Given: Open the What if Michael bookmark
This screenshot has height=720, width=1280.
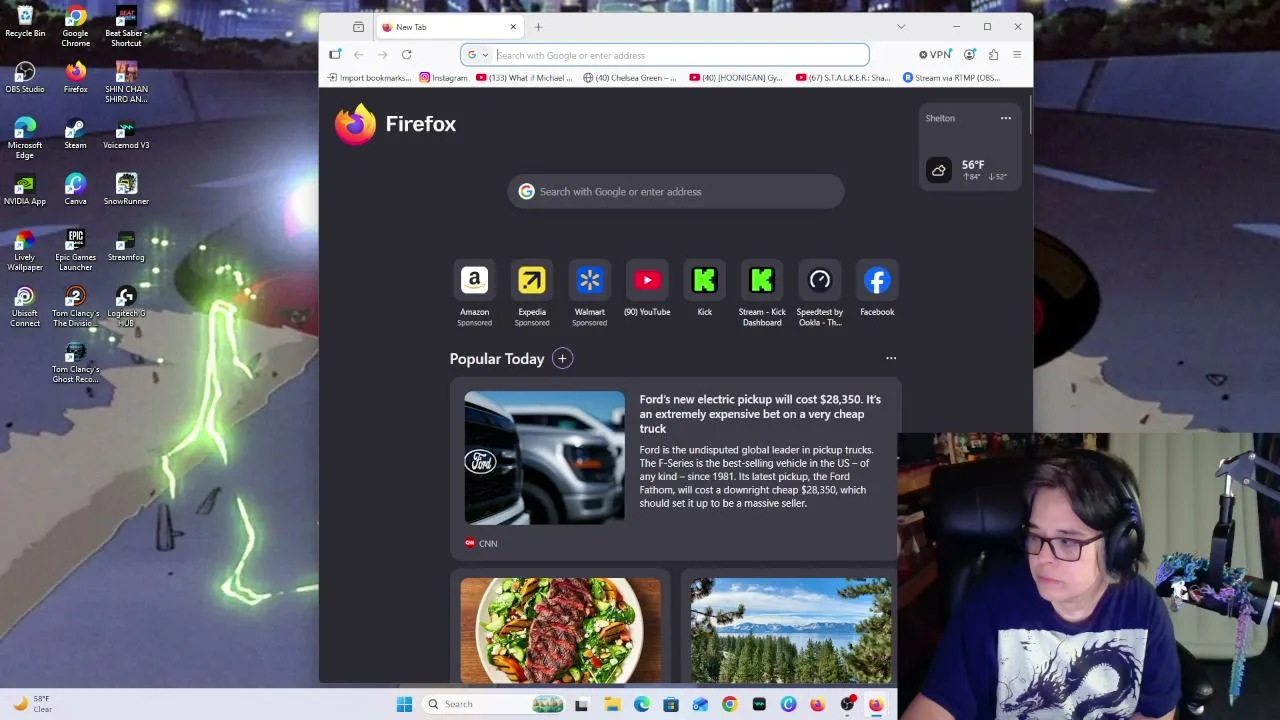Looking at the screenshot, I should click(x=525, y=78).
